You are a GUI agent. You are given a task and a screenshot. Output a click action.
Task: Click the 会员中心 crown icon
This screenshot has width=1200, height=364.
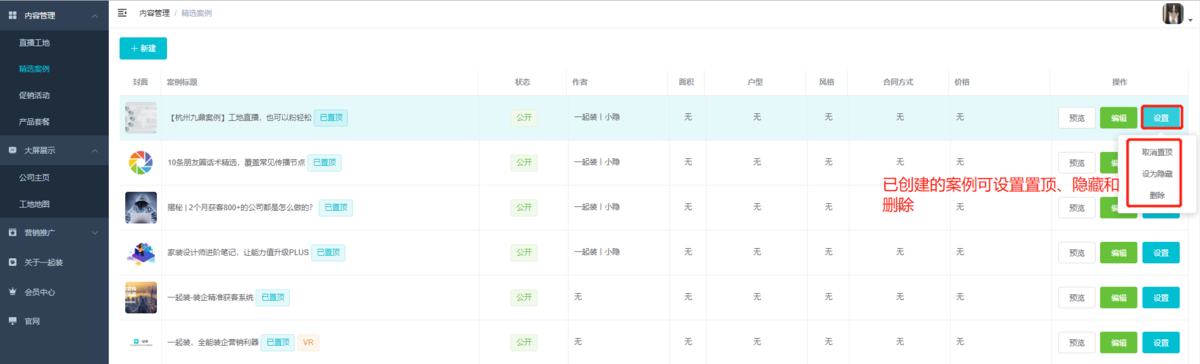pos(12,292)
